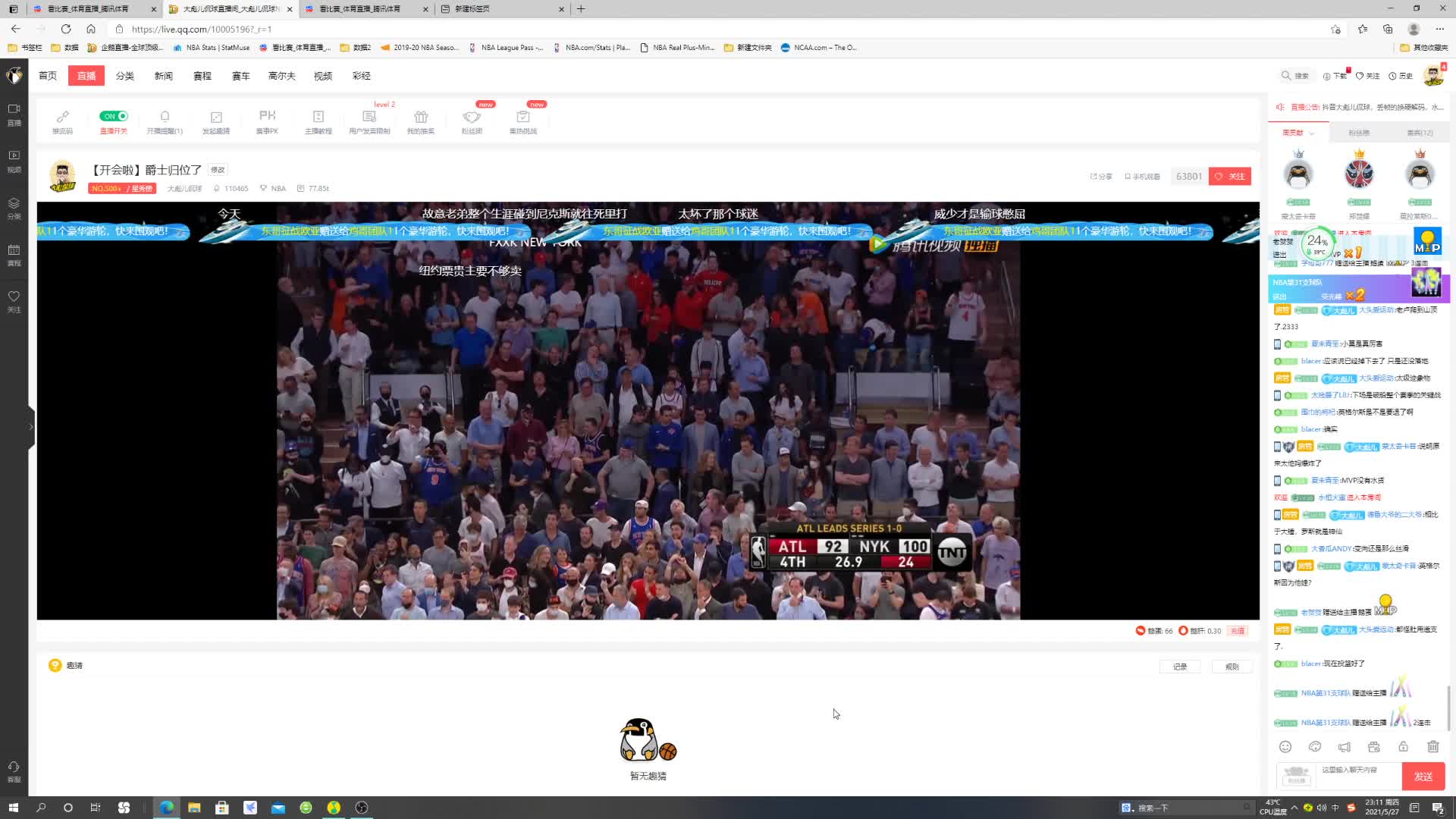
Task: Expand the side panel collapse handle left of video
Action: [x=31, y=427]
